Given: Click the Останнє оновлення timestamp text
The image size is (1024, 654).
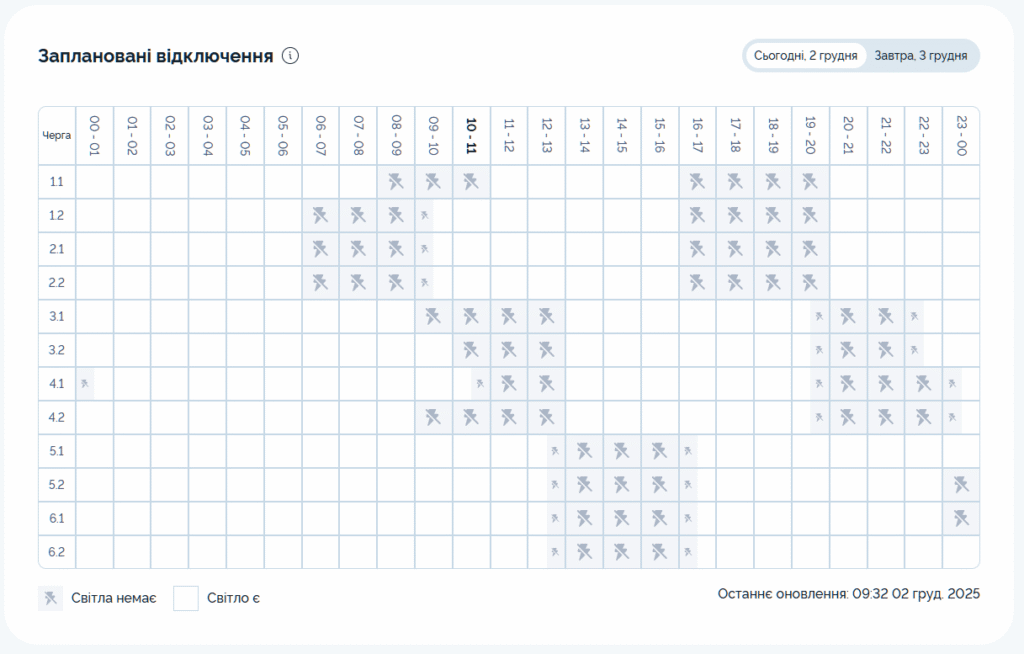Looking at the screenshot, I should click(848, 594).
